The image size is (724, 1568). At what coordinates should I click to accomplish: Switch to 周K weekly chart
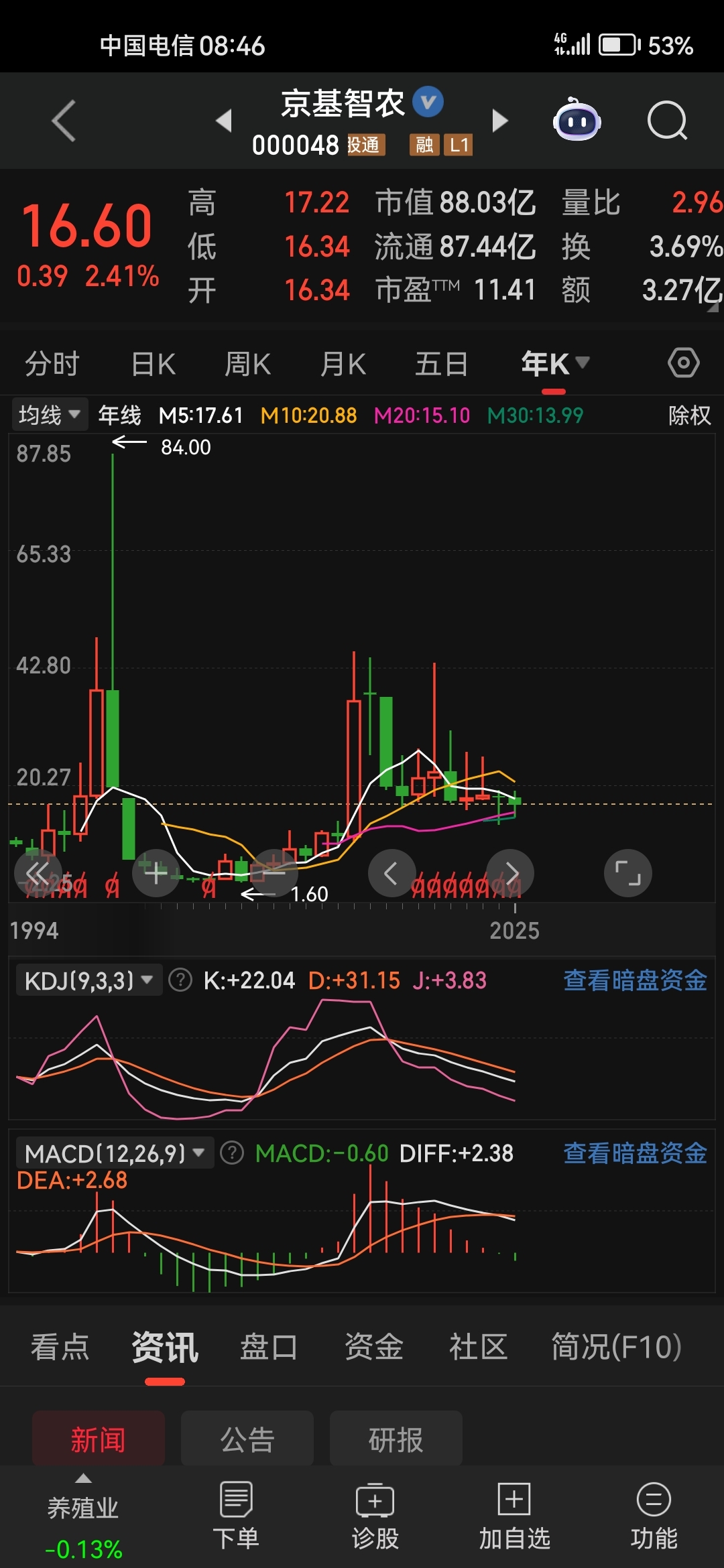(x=248, y=364)
